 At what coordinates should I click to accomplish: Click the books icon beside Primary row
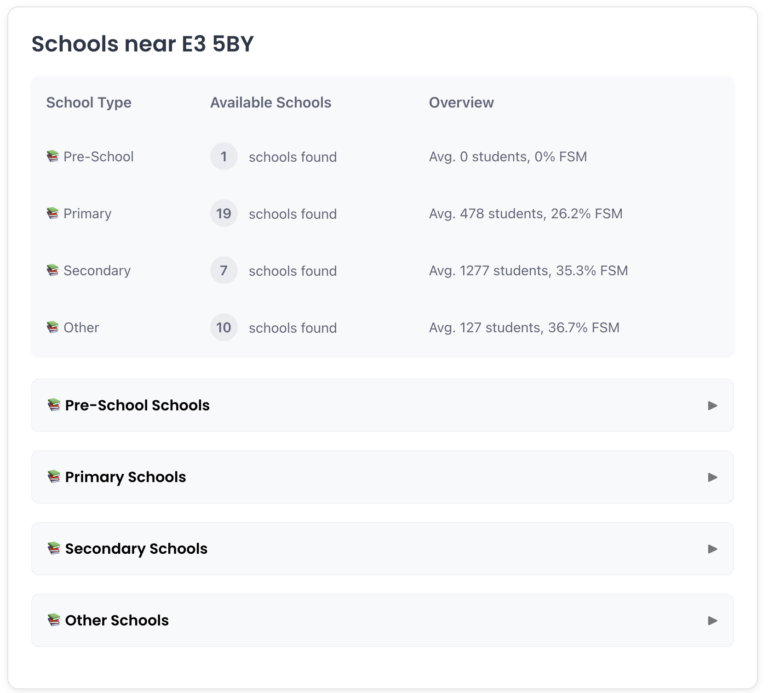pos(53,214)
